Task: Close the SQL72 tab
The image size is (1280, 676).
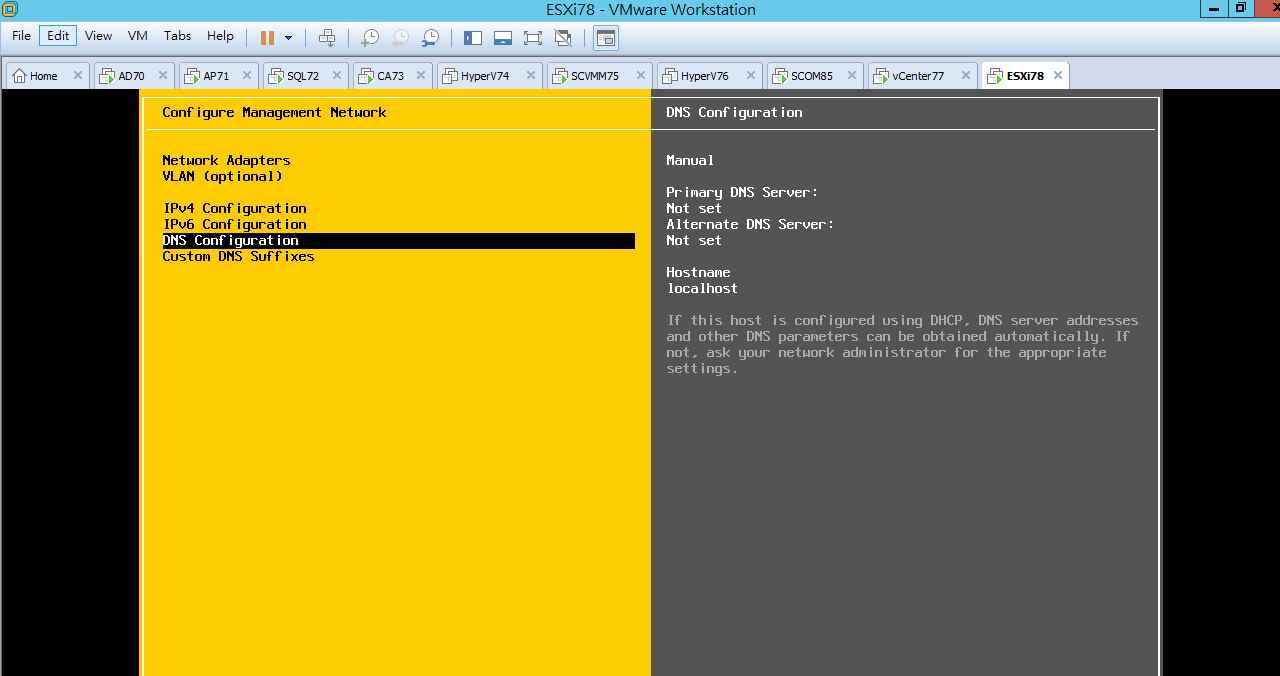Action: (338, 76)
